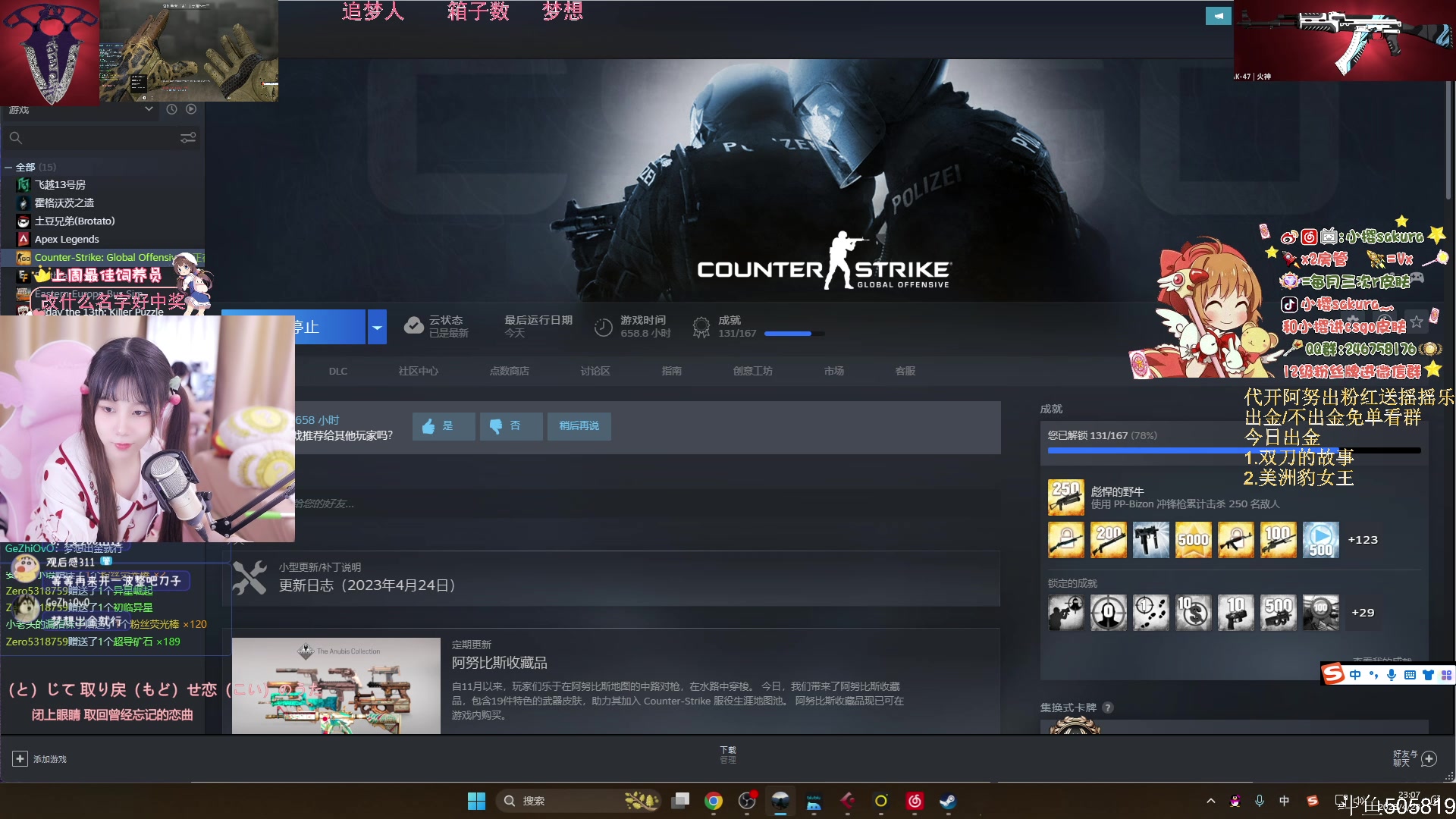This screenshot has height=819, width=1456.
Task: Open the advanced filter icon beside the library search
Action: pyautogui.click(x=188, y=137)
